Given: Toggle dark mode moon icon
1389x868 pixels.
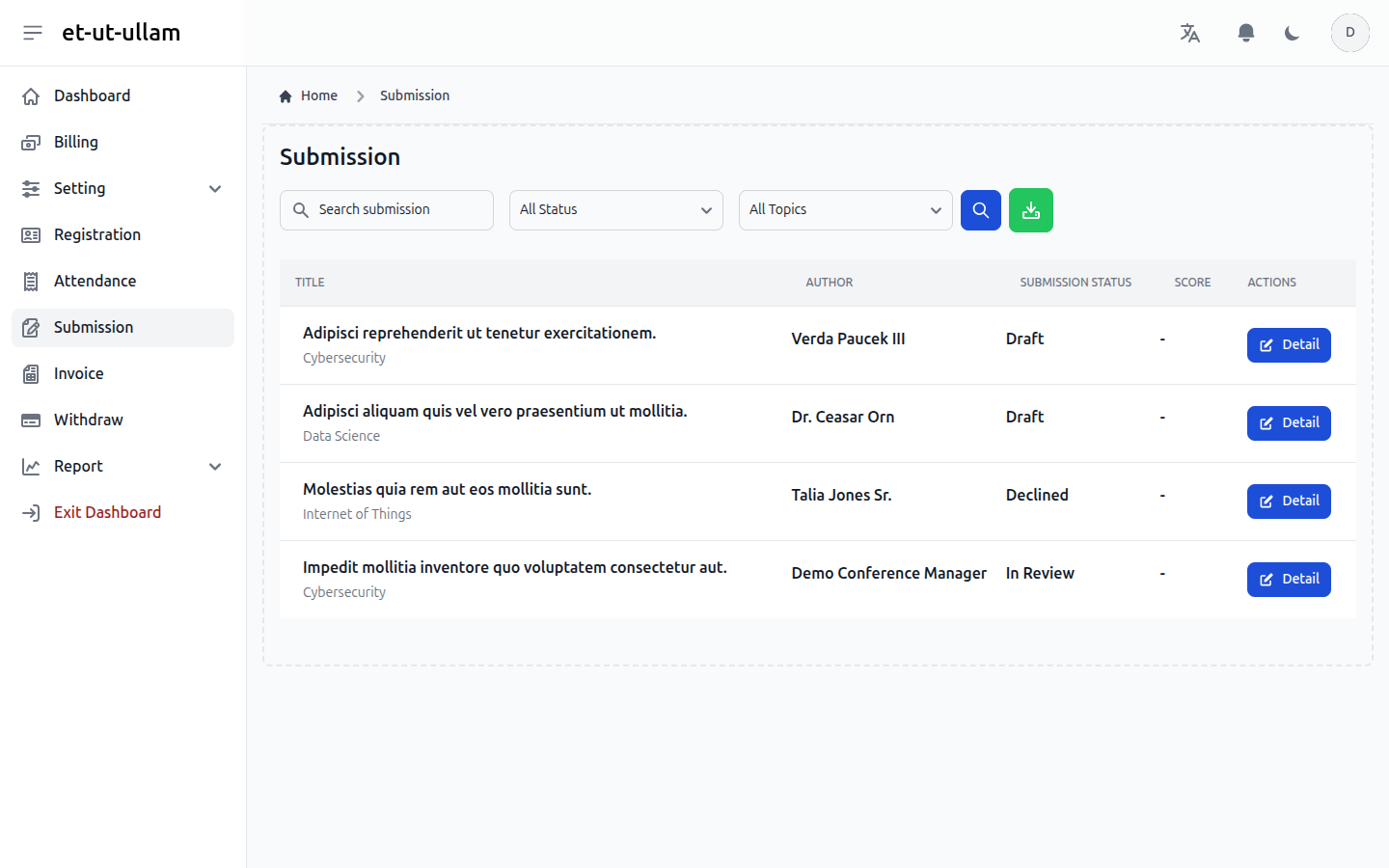Looking at the screenshot, I should point(1293,33).
